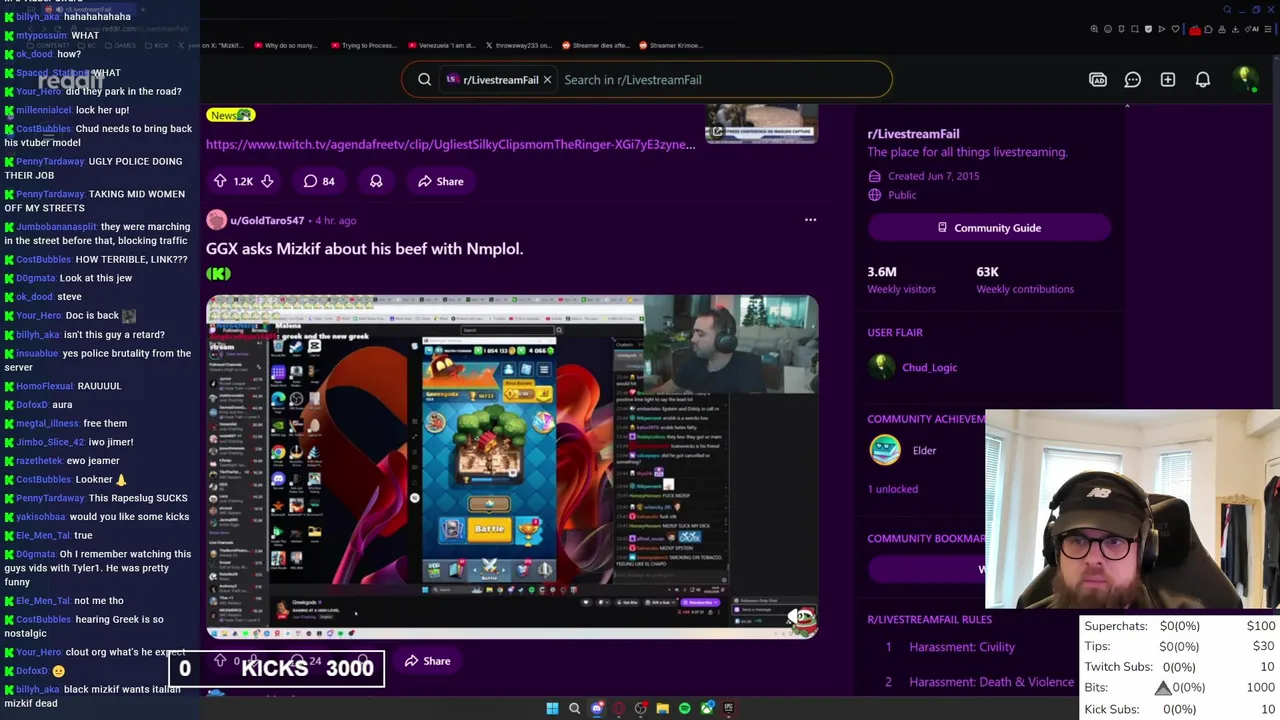Open the Community Guide

(x=989, y=228)
